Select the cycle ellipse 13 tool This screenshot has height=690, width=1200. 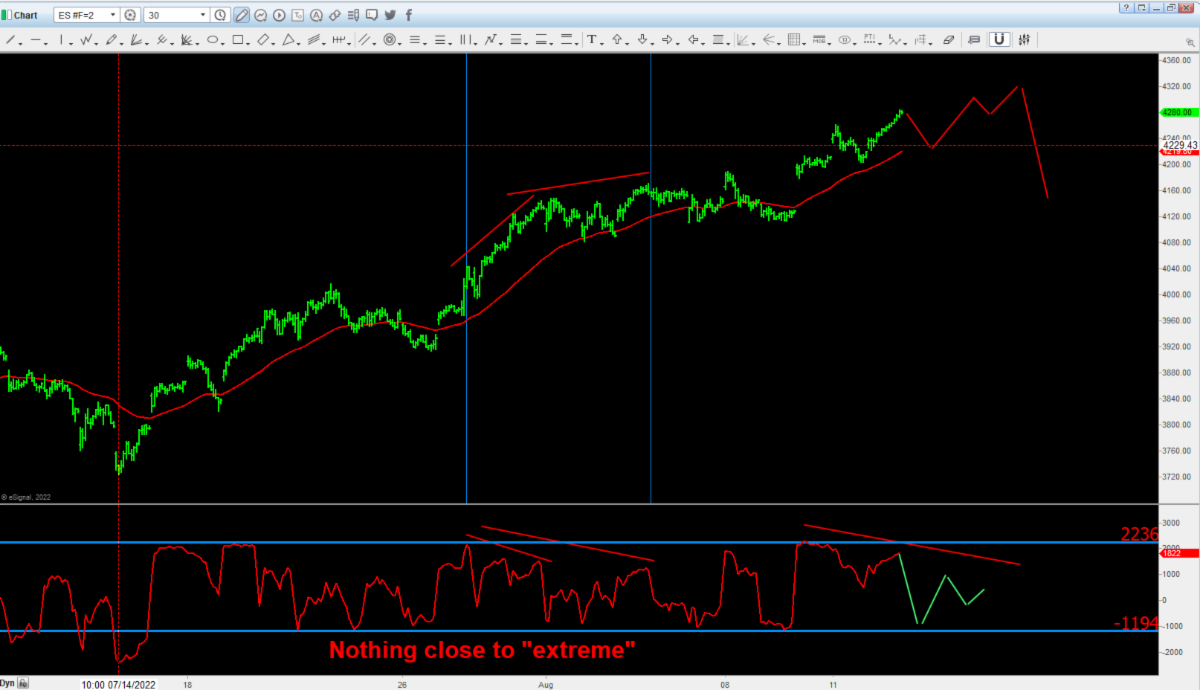[845, 39]
